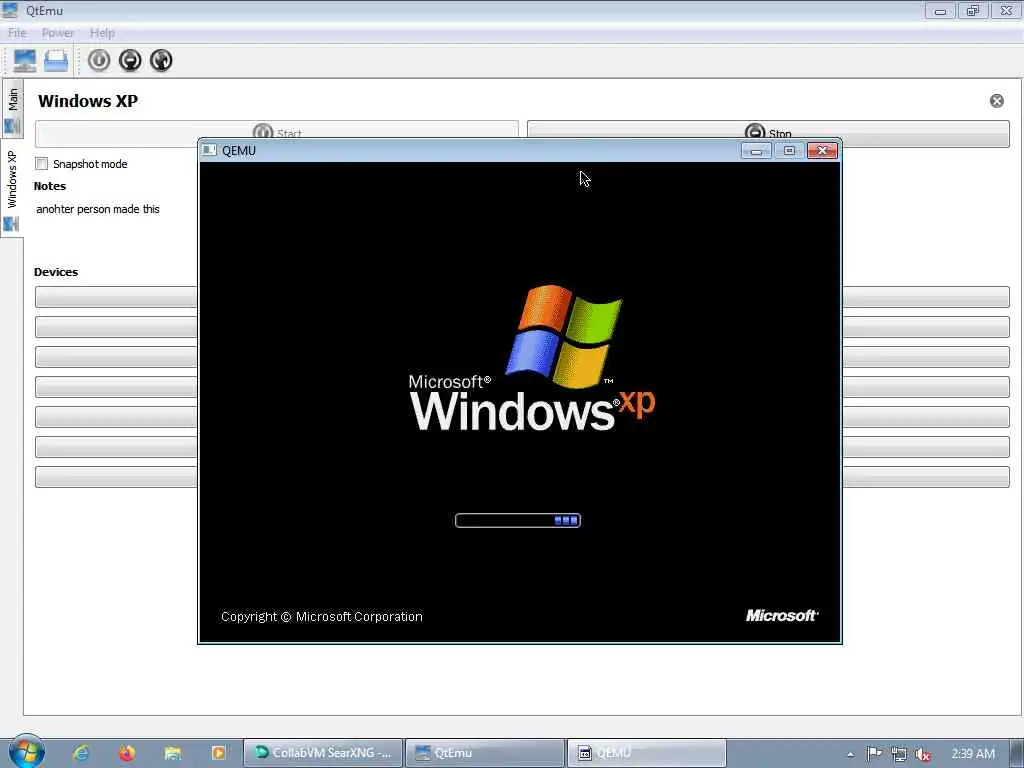The width and height of the screenshot is (1024, 768).
Task: Click the network tray icon
Action: (x=899, y=754)
